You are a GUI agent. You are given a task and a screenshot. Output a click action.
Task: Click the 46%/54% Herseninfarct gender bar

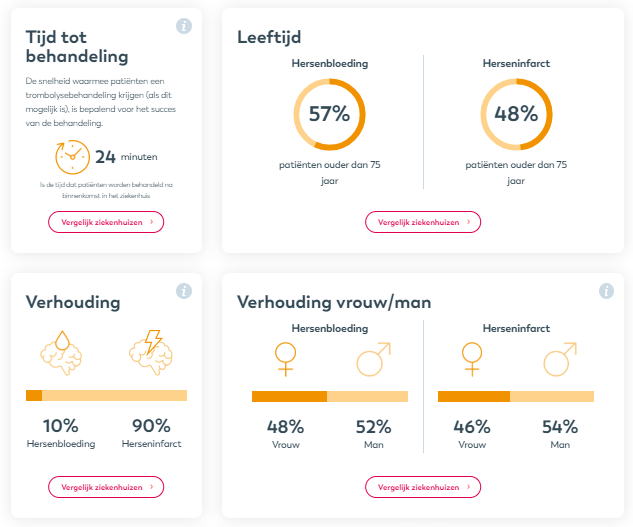pyautogui.click(x=516, y=396)
